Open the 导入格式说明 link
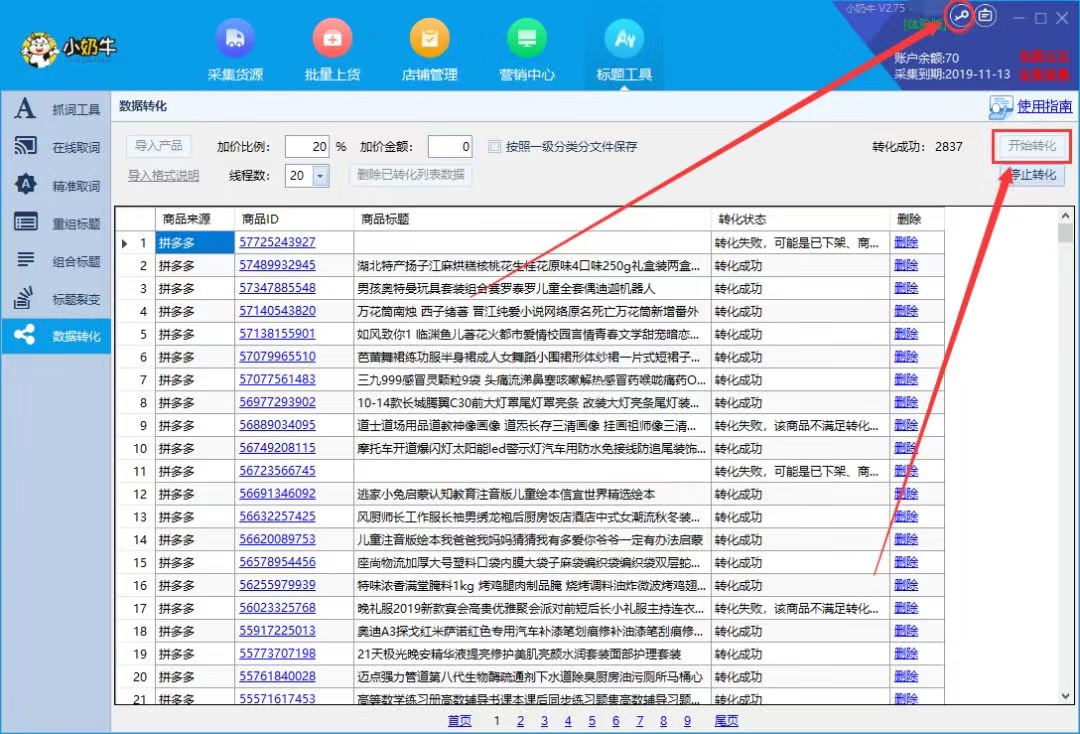The height and width of the screenshot is (734, 1080). pyautogui.click(x=163, y=176)
